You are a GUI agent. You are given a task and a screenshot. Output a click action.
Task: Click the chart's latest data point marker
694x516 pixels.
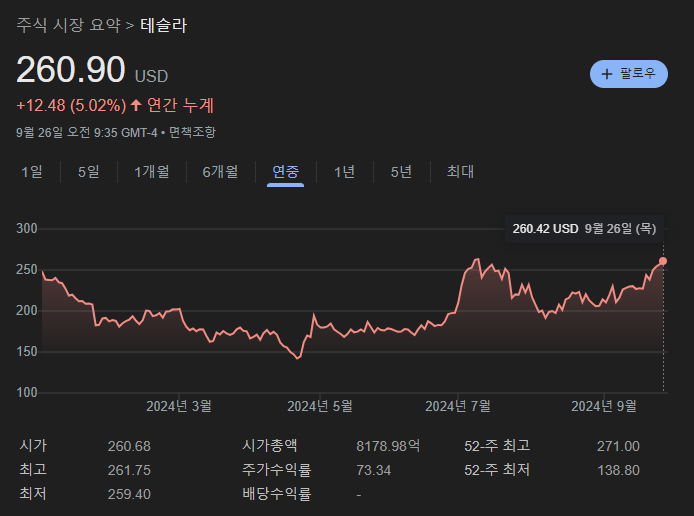coord(663,261)
